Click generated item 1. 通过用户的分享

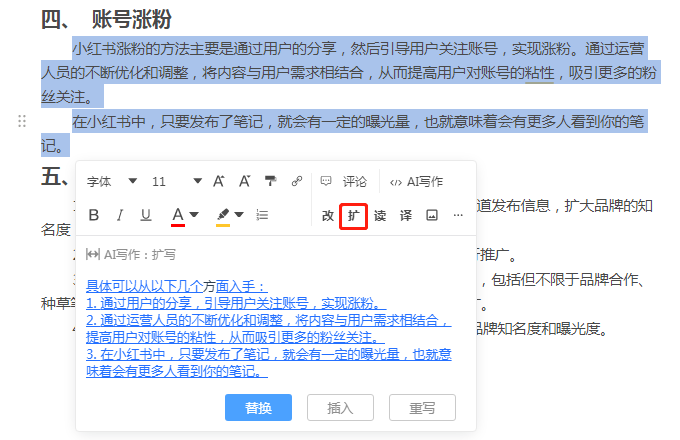pyautogui.click(x=235, y=303)
